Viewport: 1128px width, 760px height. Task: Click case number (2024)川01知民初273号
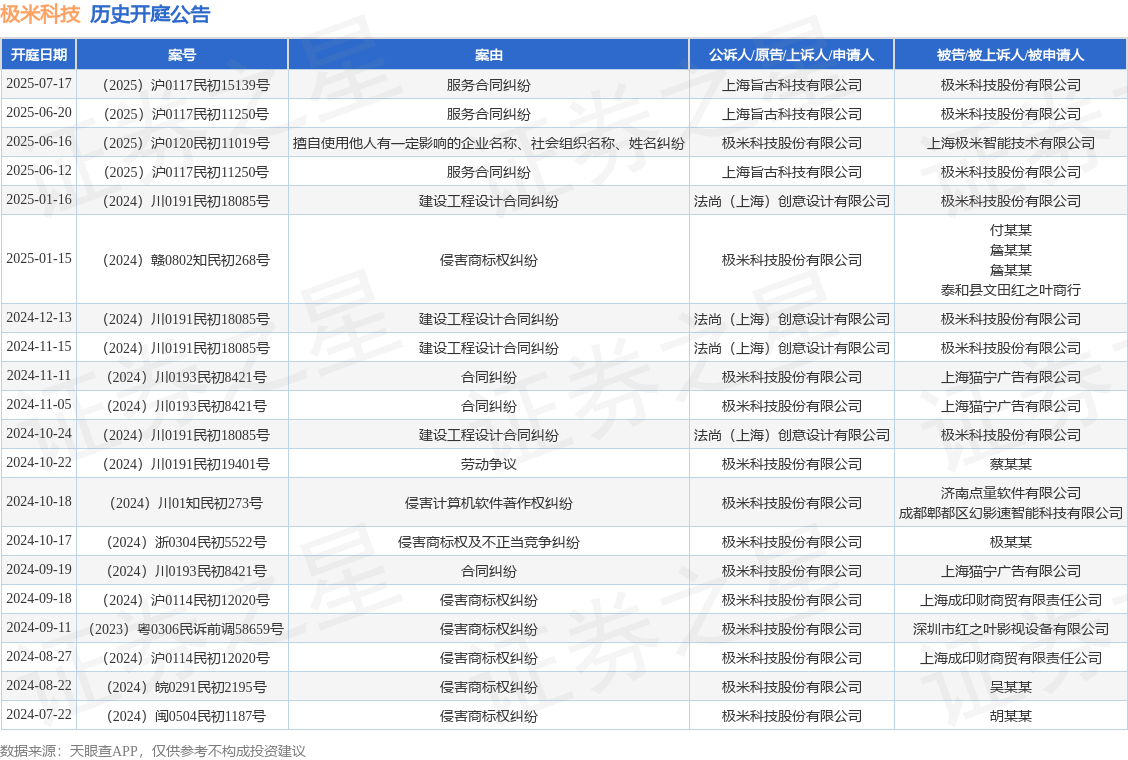182,503
